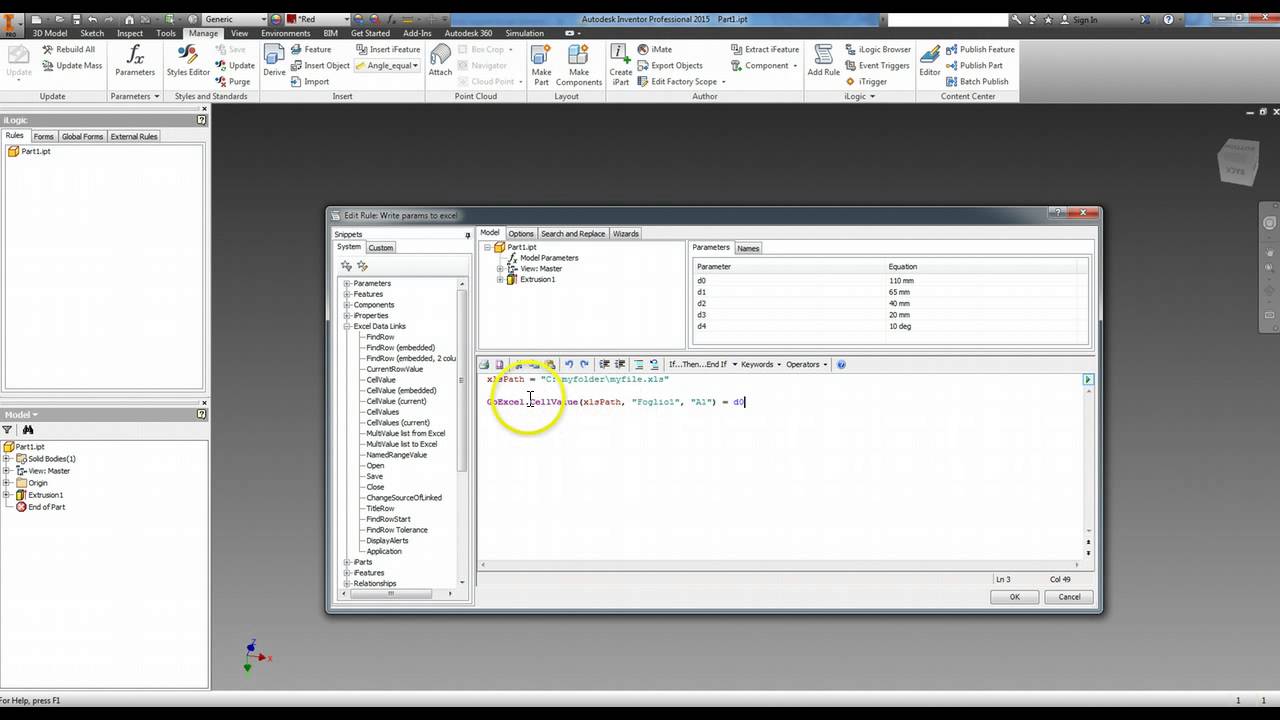Viewport: 1280px width, 720px height.
Task: Expand Solid Bodies(1) in Model browser
Action: coord(6,459)
